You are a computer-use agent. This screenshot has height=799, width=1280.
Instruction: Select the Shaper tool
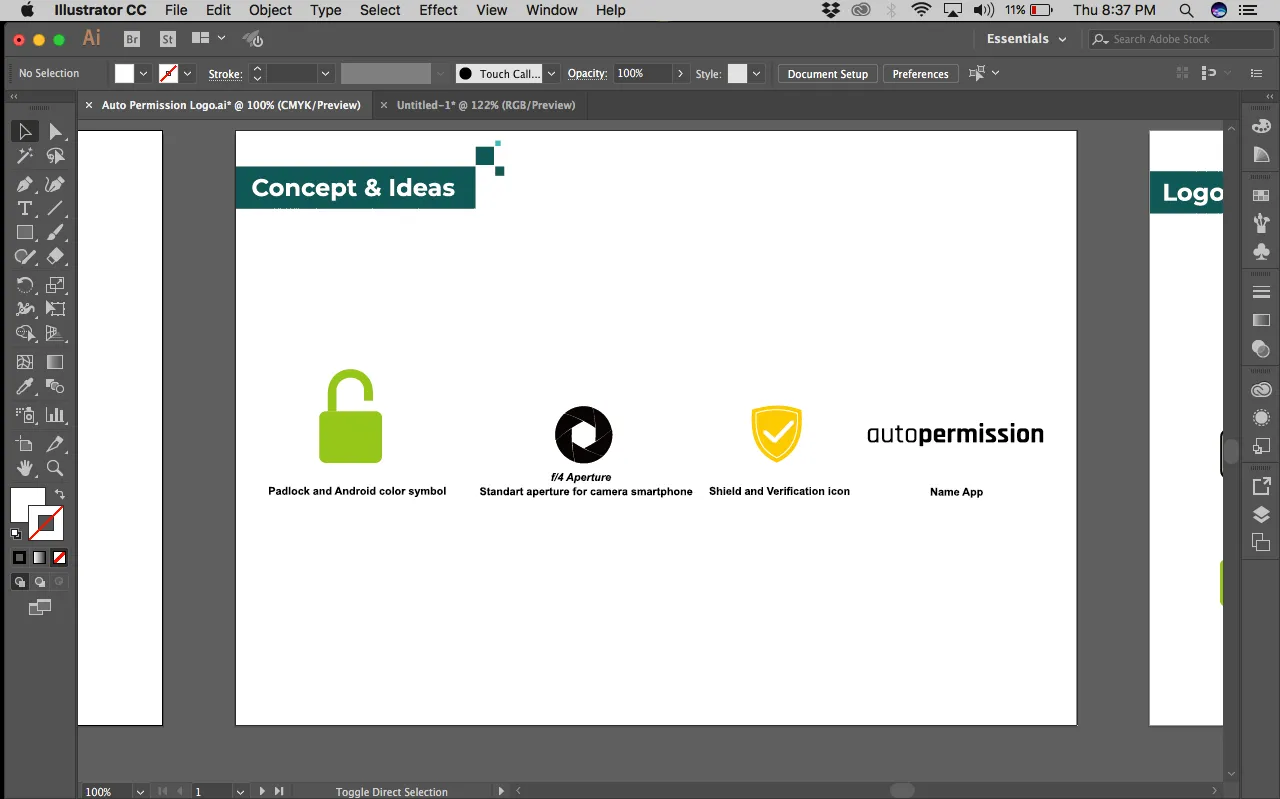click(x=25, y=257)
